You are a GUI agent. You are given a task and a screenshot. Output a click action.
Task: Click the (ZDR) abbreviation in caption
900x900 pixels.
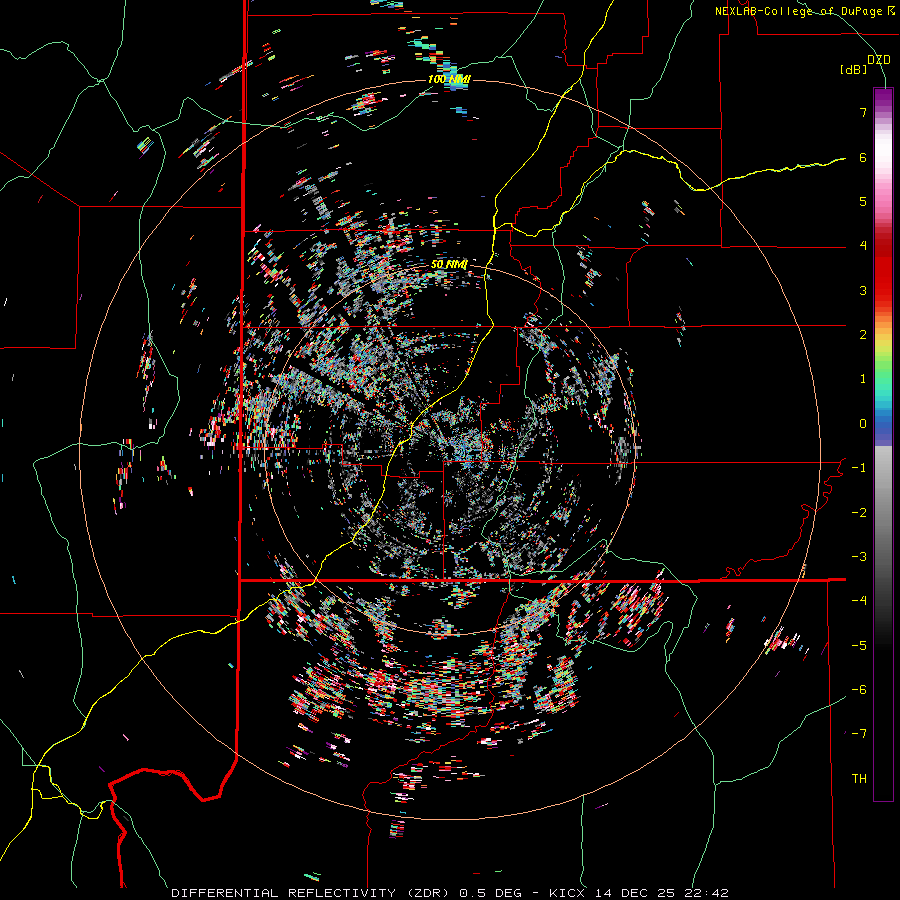pyautogui.click(x=428, y=893)
